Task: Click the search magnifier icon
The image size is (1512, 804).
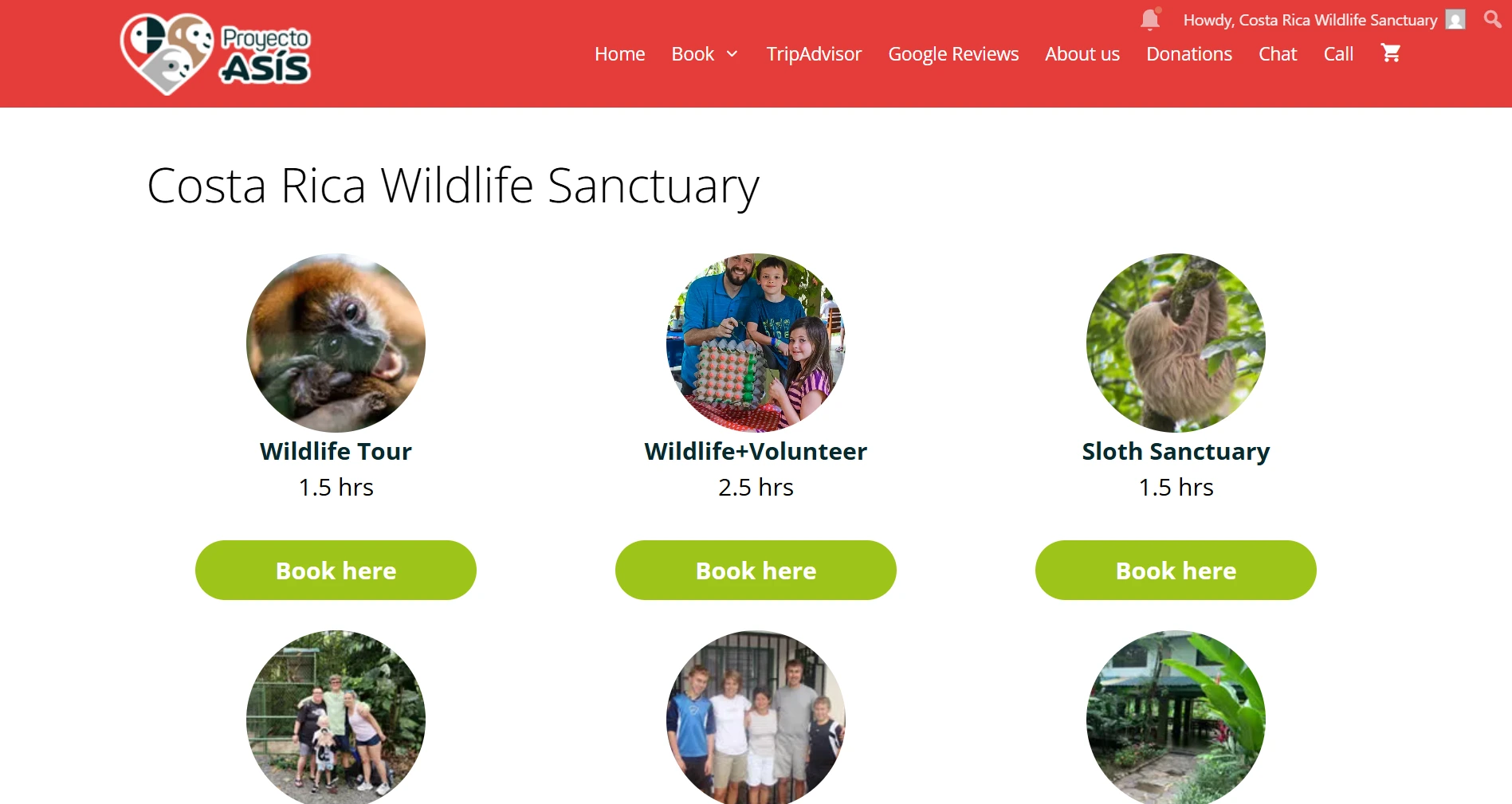Action: (x=1492, y=19)
